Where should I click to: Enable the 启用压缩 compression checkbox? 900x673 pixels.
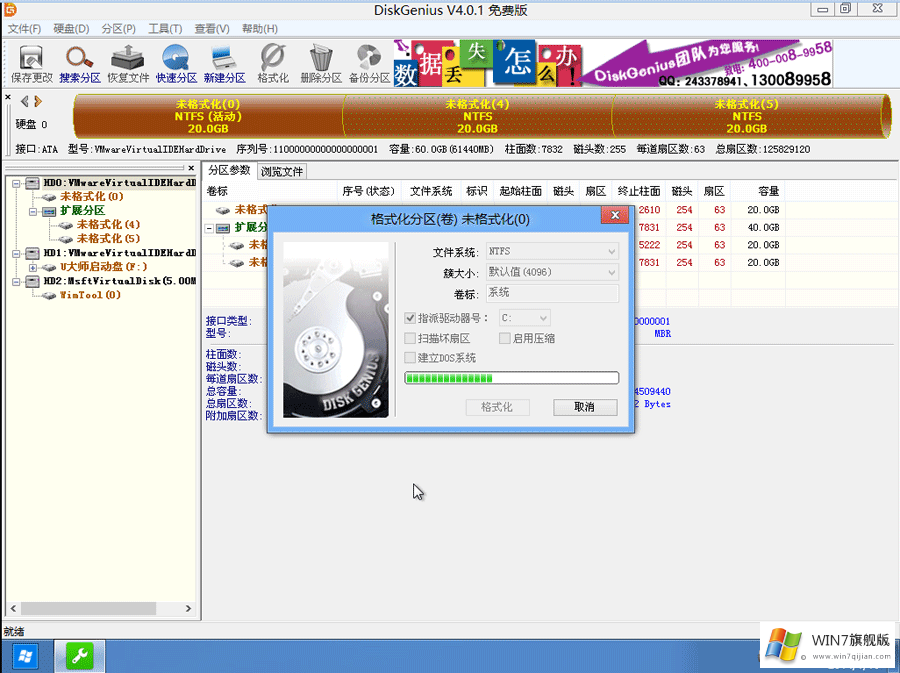click(505, 338)
